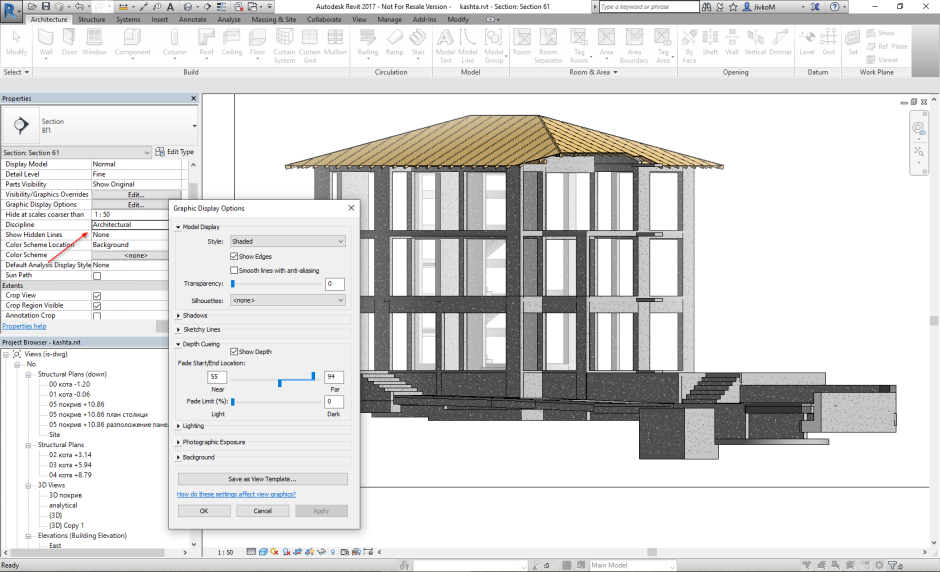940x572 pixels.
Task: Open the Properties help link
Action: point(24,326)
